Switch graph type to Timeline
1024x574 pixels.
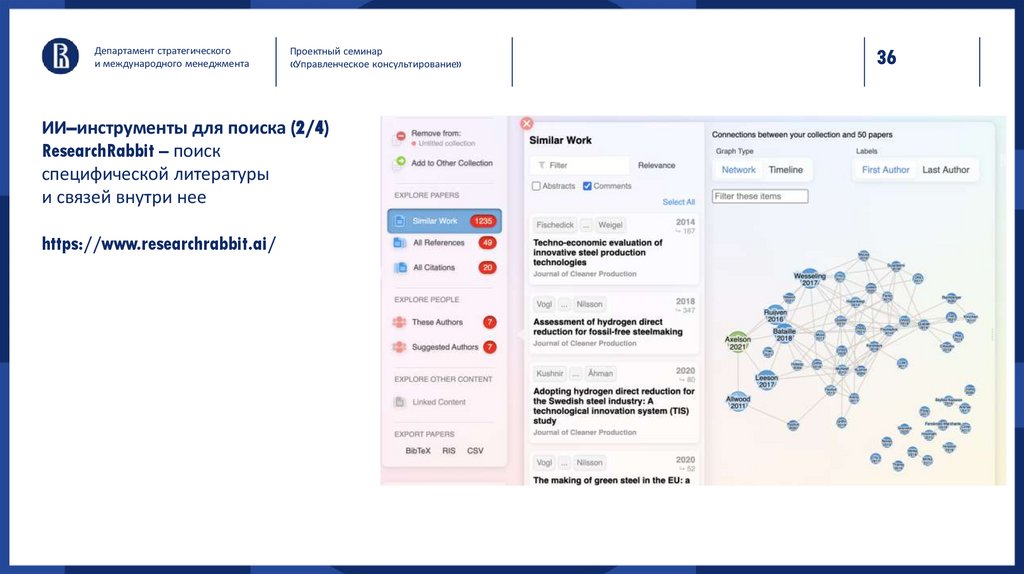click(786, 170)
